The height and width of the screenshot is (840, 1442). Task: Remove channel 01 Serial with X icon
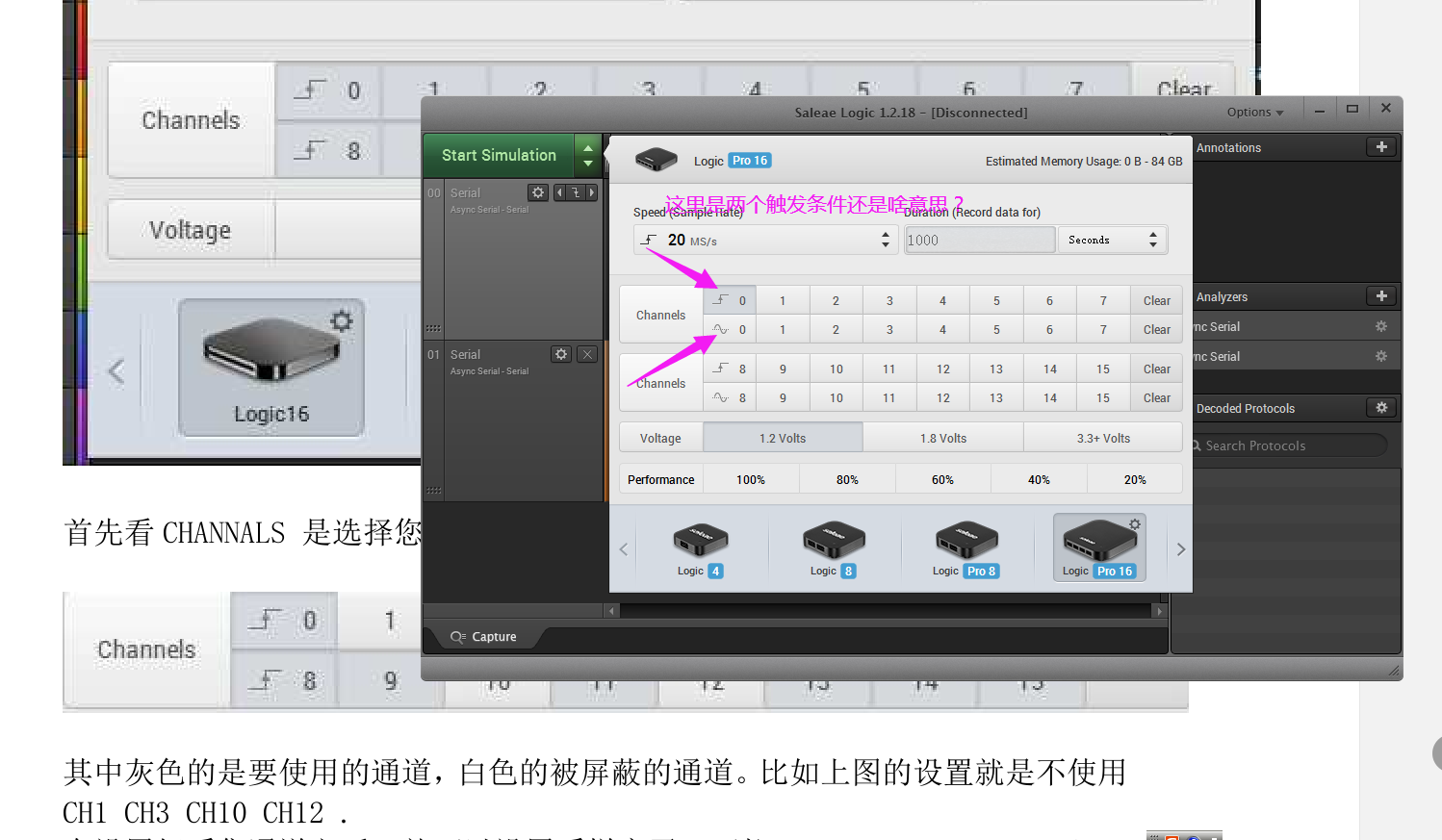point(587,354)
